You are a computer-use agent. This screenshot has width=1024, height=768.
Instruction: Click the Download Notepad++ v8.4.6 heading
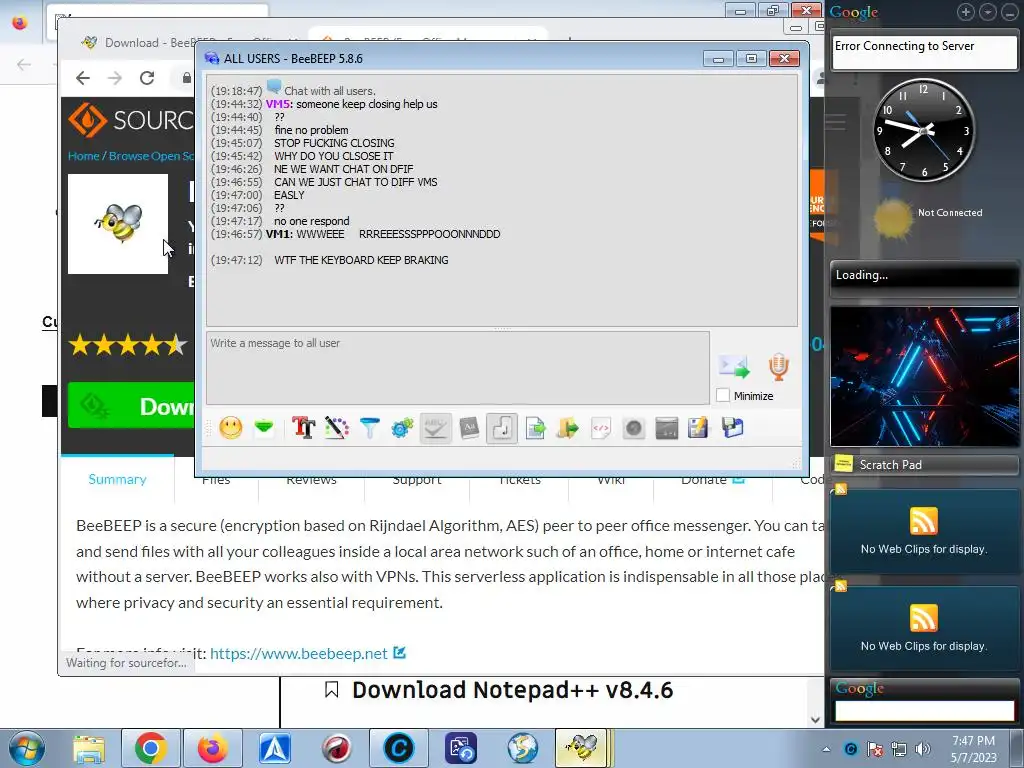click(513, 690)
